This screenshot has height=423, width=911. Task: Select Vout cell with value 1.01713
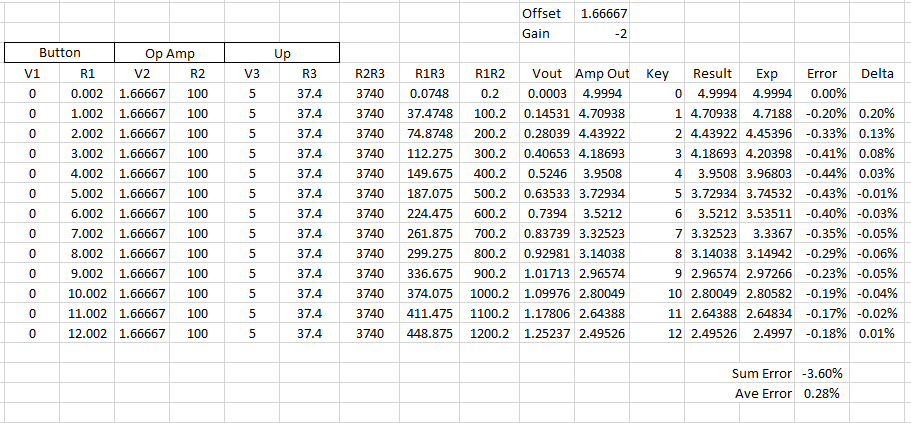547,274
